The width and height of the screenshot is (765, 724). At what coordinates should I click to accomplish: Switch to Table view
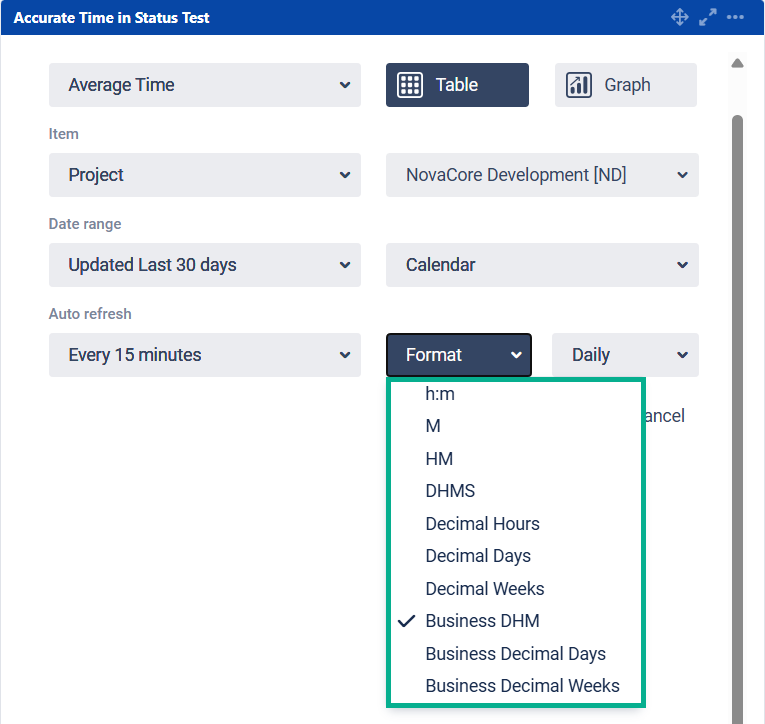[x=457, y=85]
